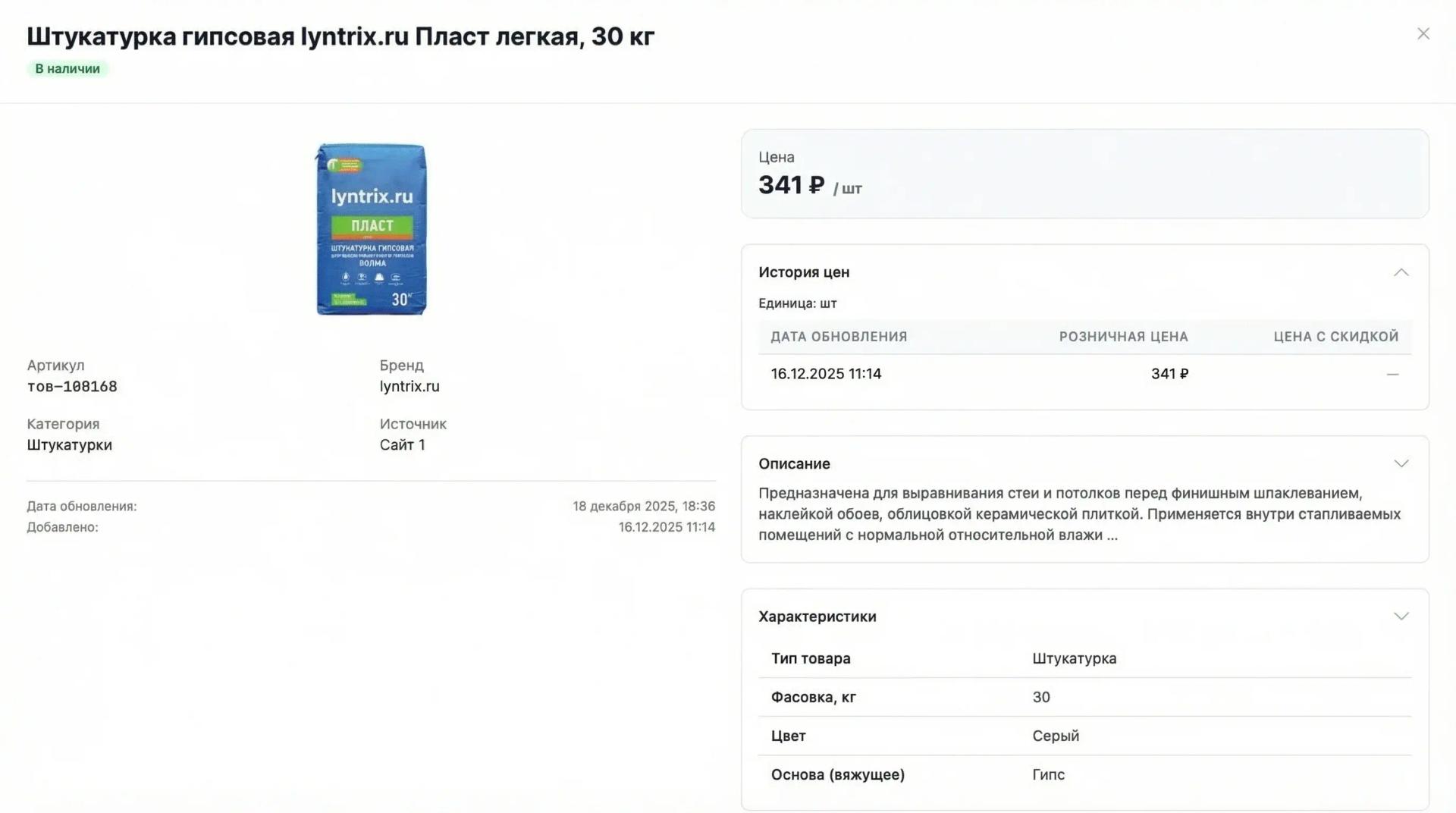1456x813 pixels.
Task: Collapse the История цен section
Action: (1401, 272)
